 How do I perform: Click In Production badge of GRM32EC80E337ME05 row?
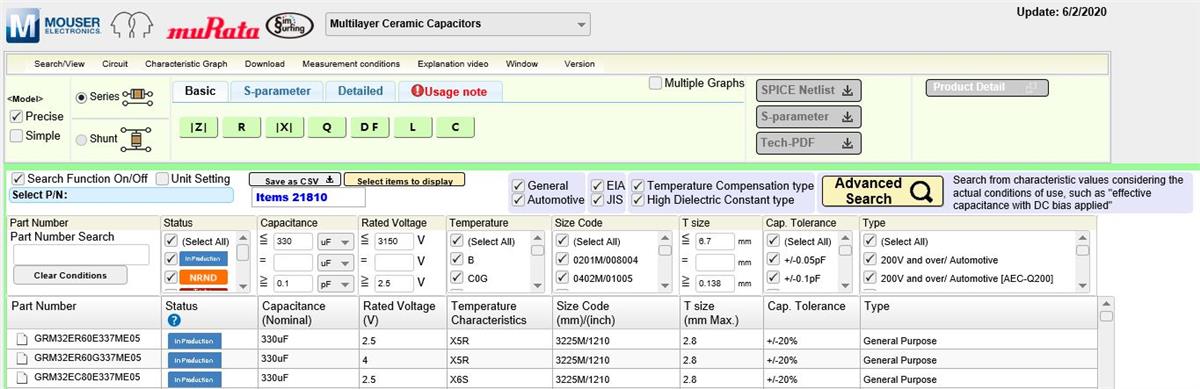point(194,380)
